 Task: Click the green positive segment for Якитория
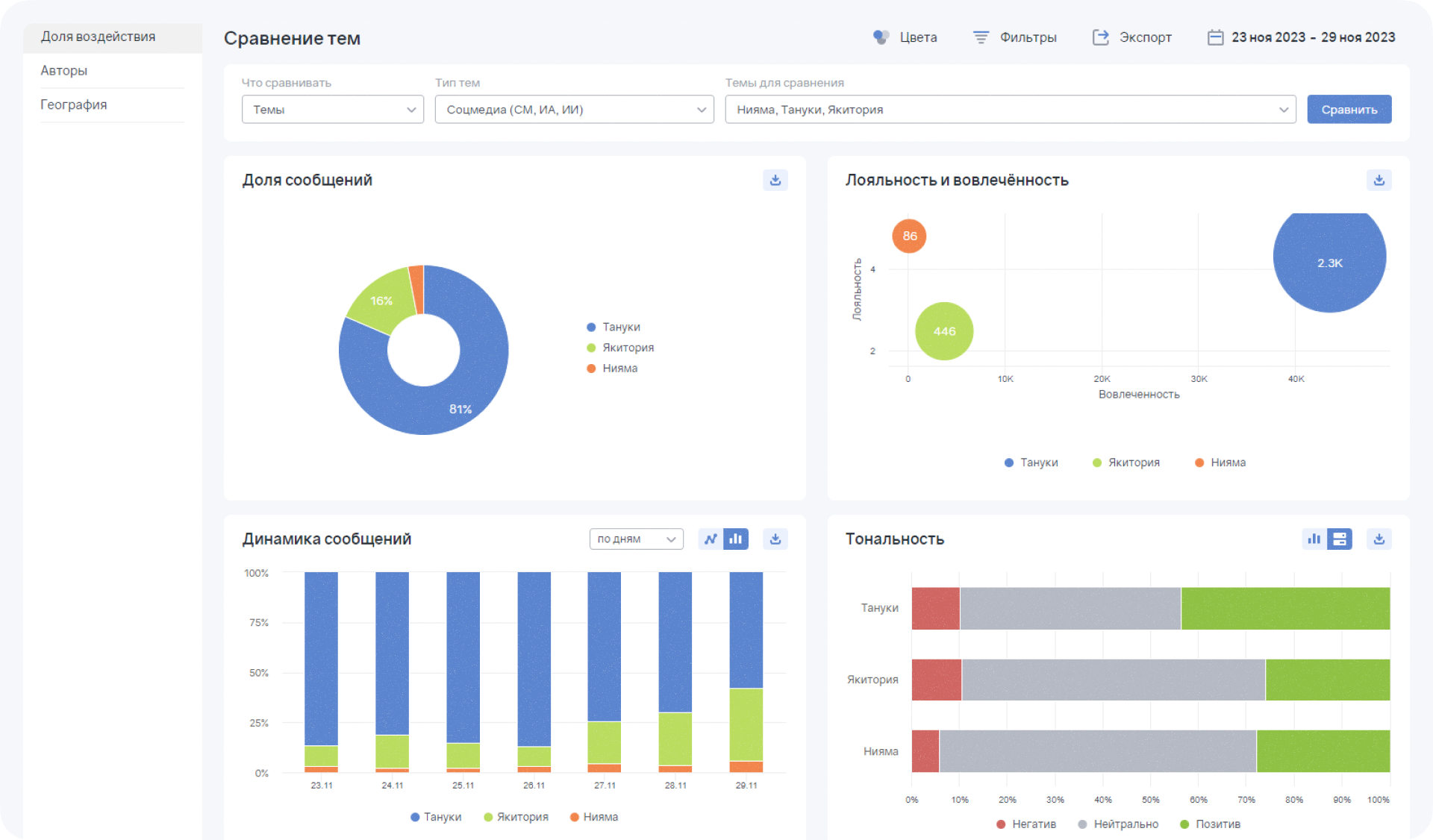pos(1328,680)
